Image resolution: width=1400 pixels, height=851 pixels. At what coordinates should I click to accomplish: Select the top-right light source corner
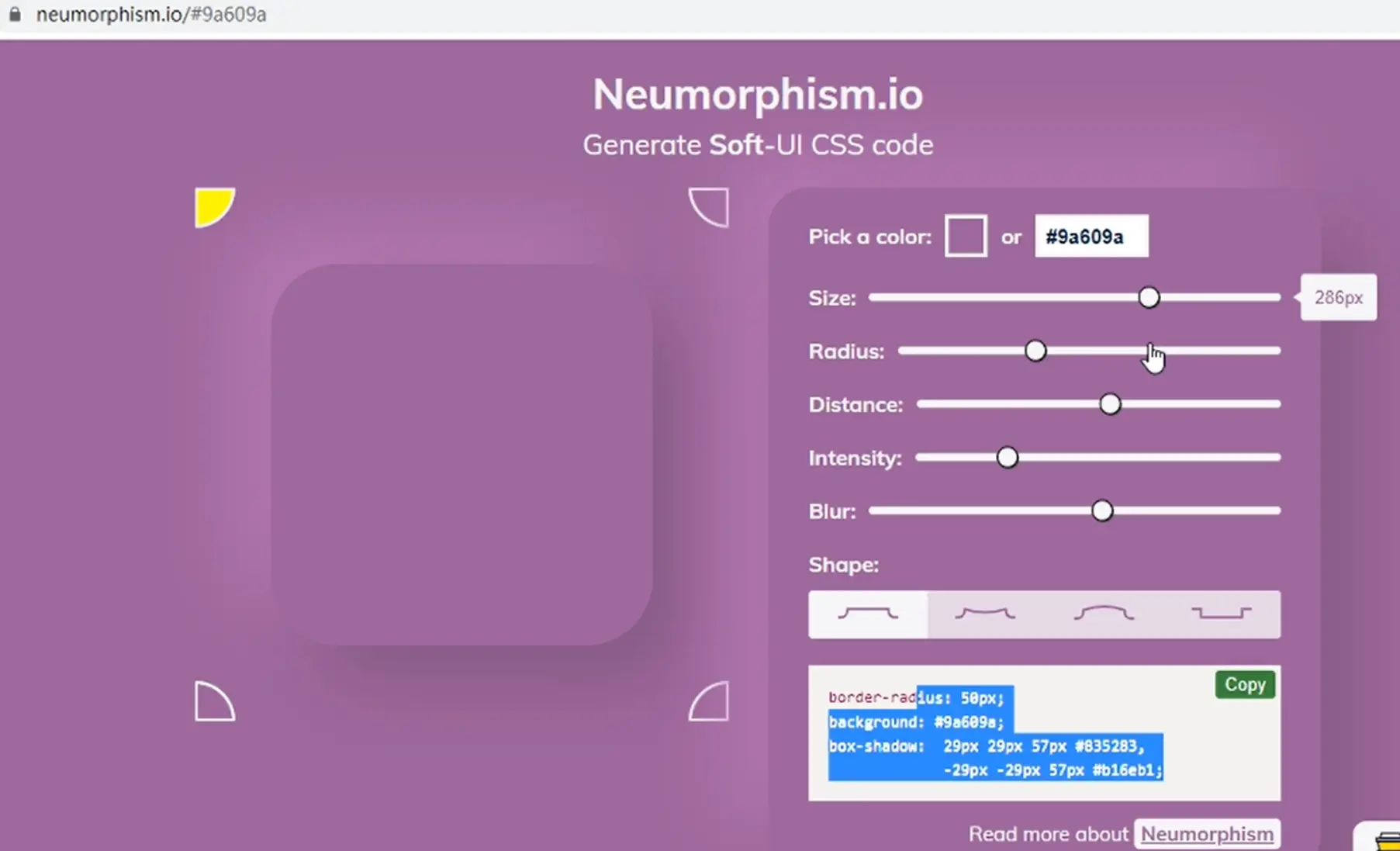pos(709,207)
